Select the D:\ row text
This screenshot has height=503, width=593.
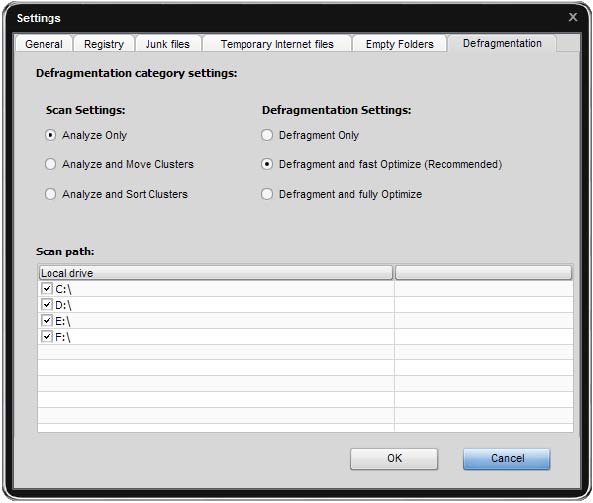pos(63,305)
